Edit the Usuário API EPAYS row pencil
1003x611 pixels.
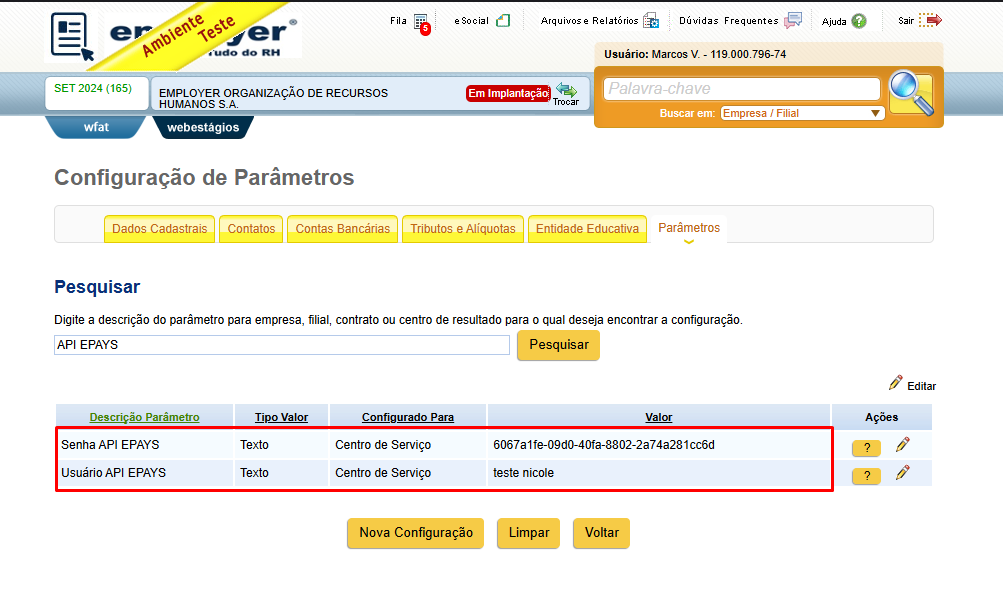pos(903,472)
